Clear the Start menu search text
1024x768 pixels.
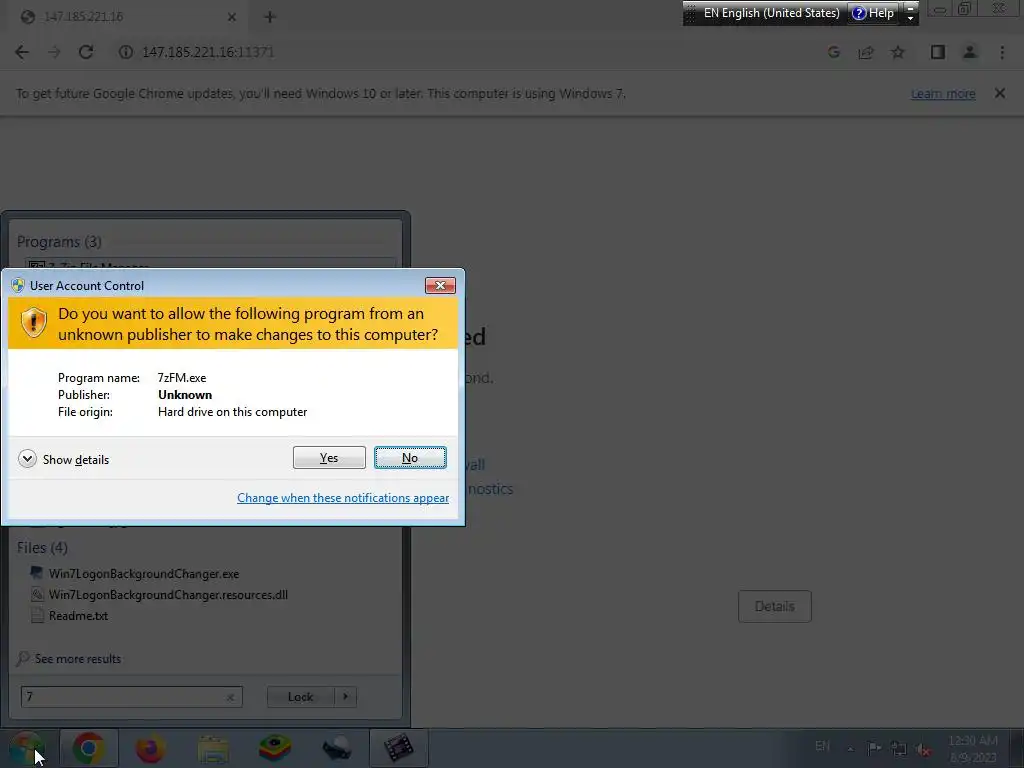[230, 697]
